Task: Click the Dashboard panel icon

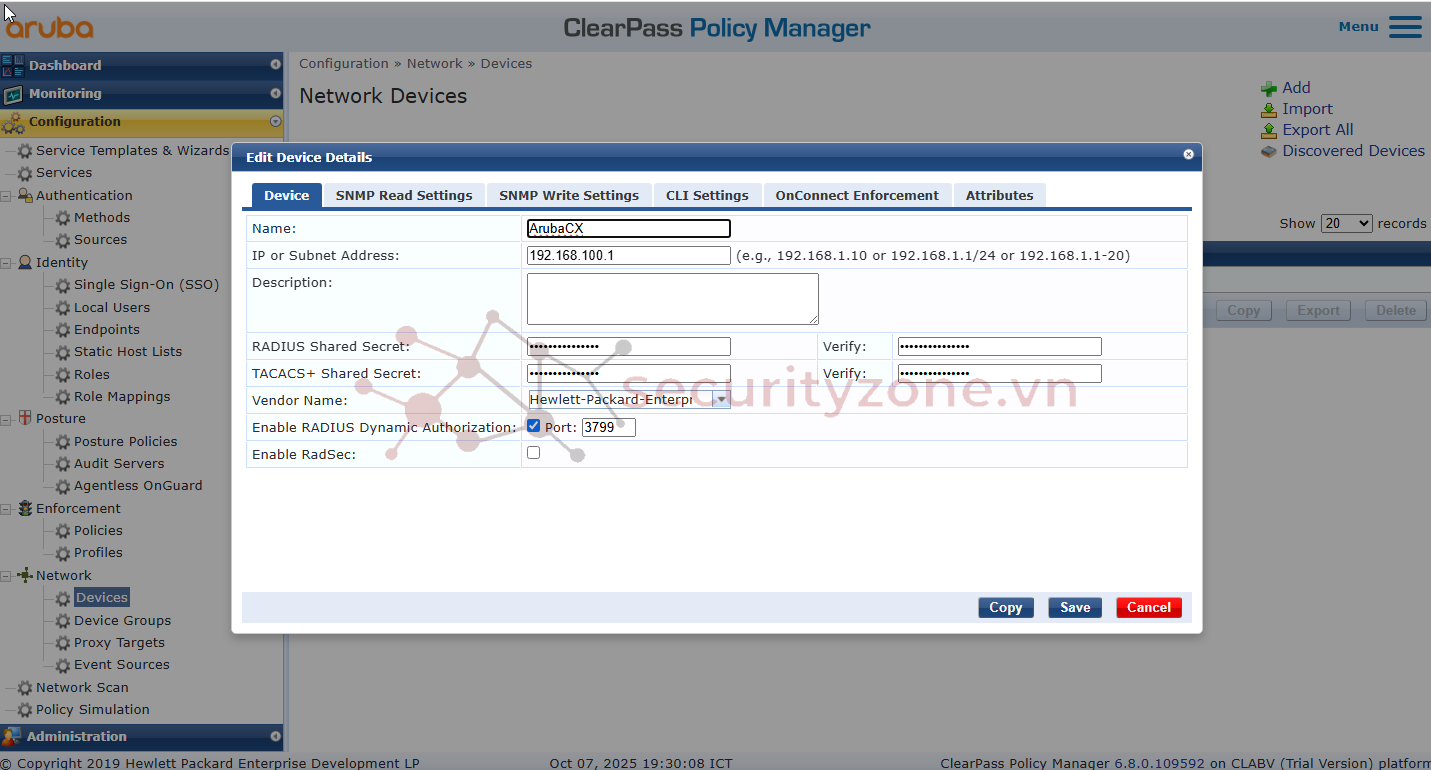Action: point(13,66)
